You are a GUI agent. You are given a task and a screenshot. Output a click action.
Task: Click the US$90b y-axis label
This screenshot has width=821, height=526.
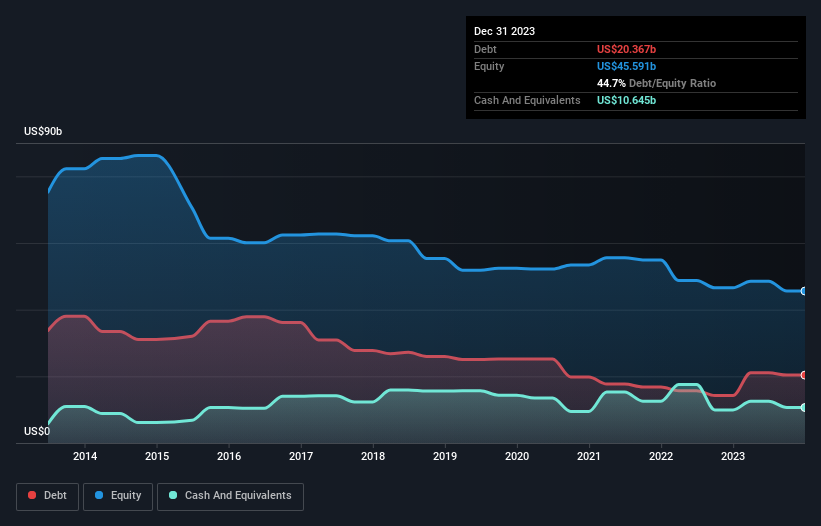(x=43, y=131)
